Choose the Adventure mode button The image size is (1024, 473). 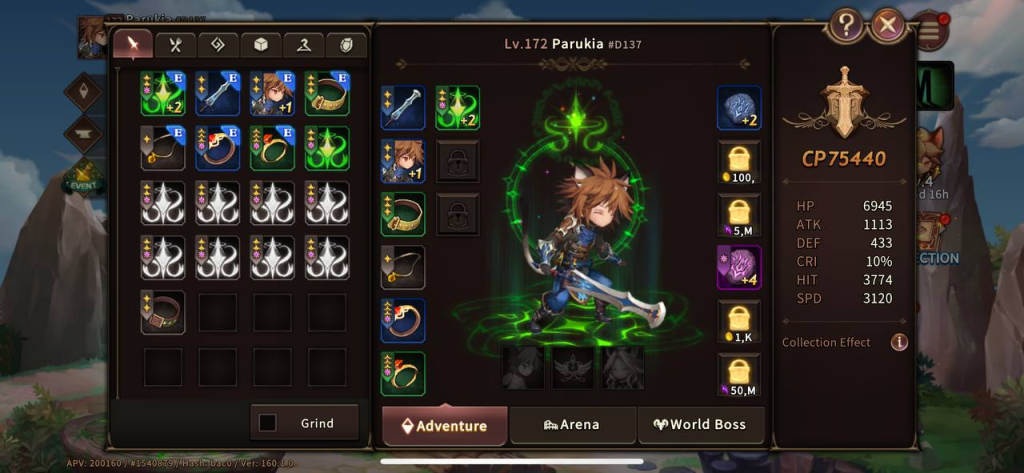(445, 425)
